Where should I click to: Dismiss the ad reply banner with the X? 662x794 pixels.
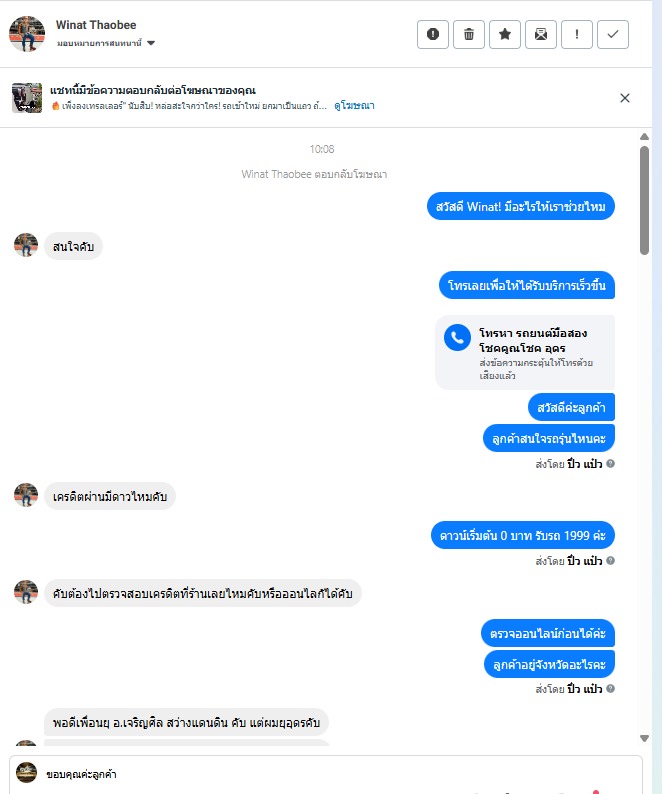click(625, 98)
